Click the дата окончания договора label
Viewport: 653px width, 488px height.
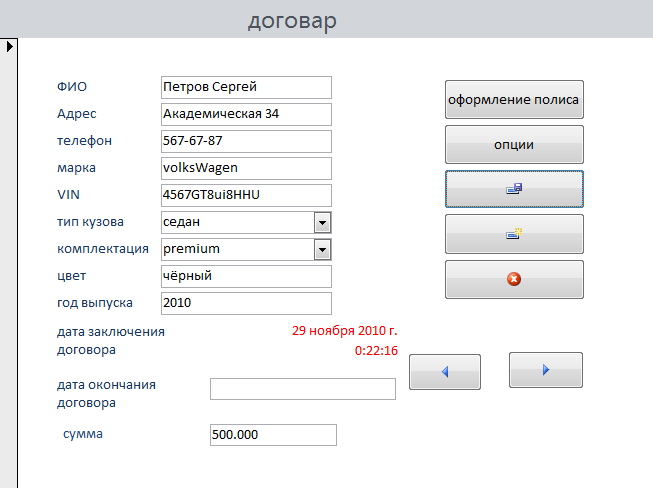106,394
